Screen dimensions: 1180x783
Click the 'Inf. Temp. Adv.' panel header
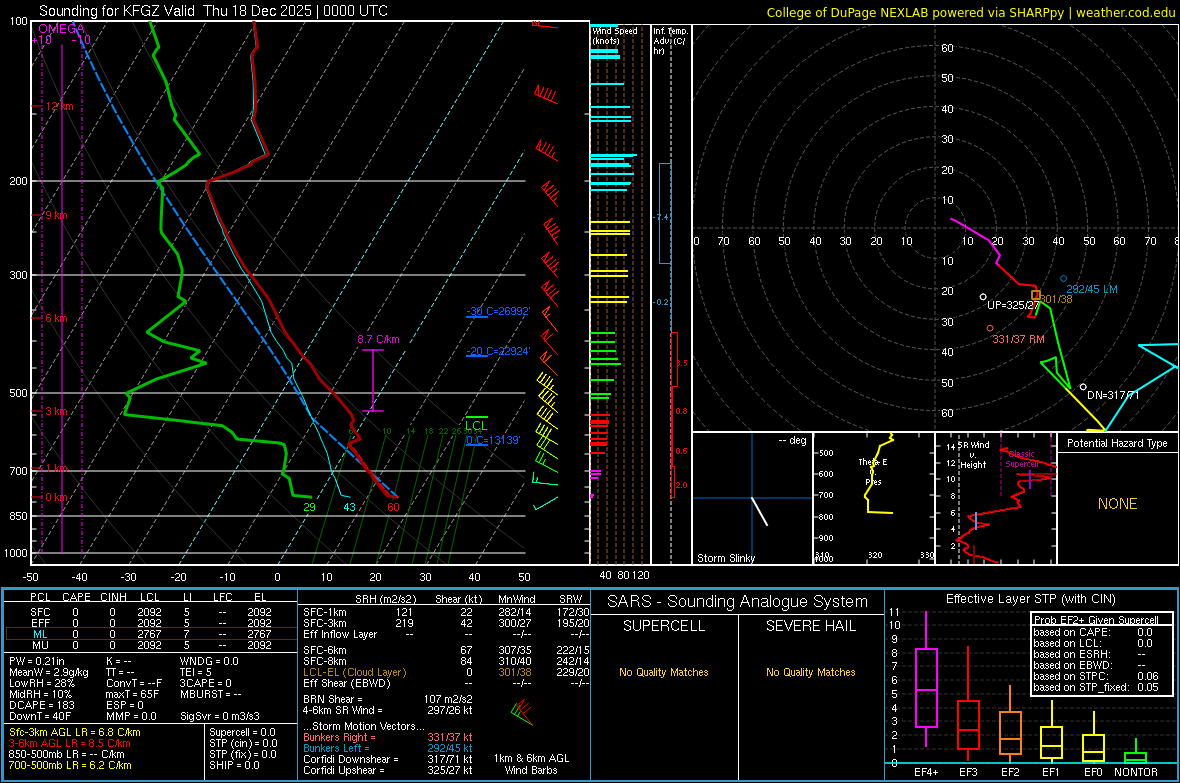coord(670,41)
